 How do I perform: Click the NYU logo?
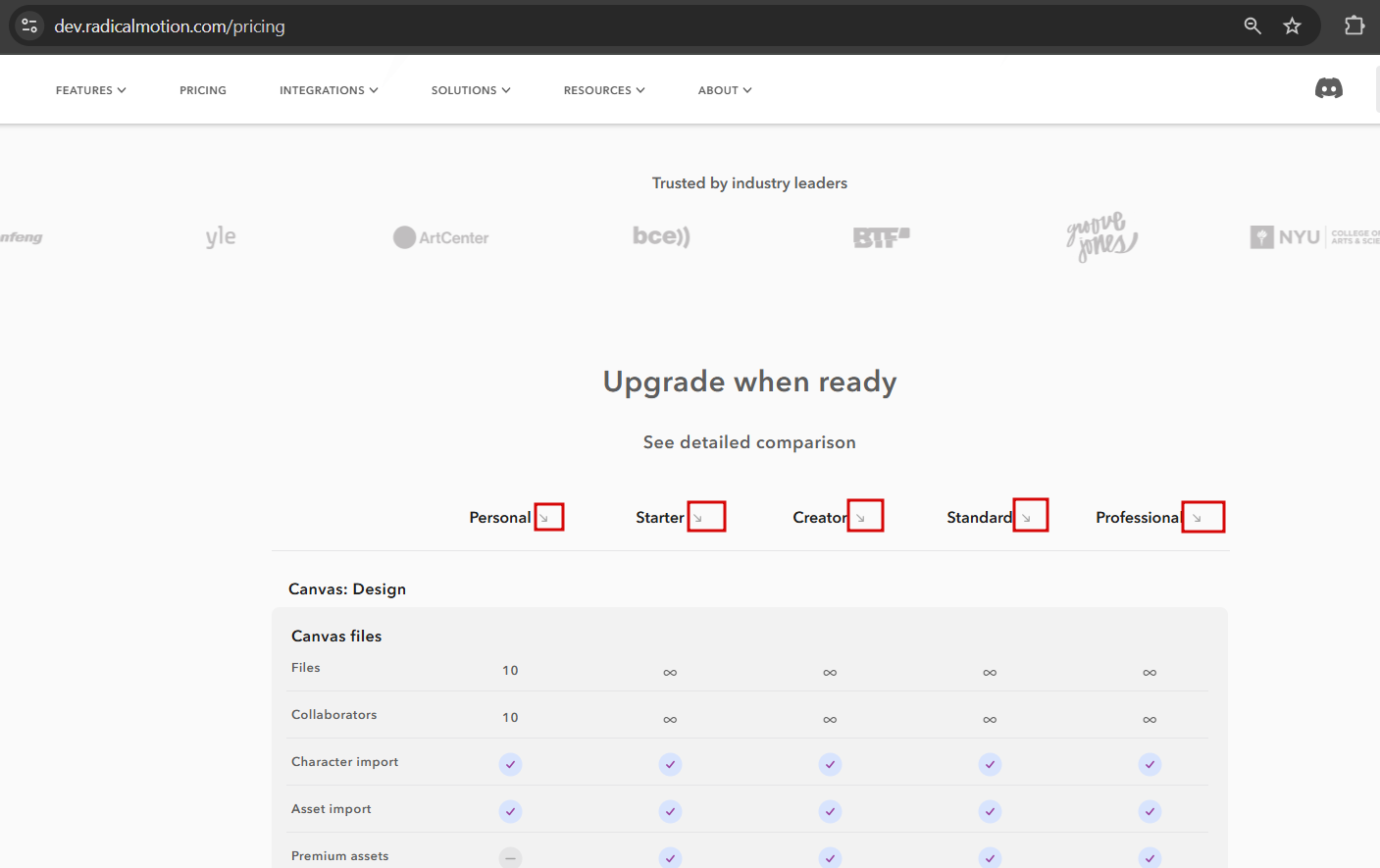(x=1314, y=237)
